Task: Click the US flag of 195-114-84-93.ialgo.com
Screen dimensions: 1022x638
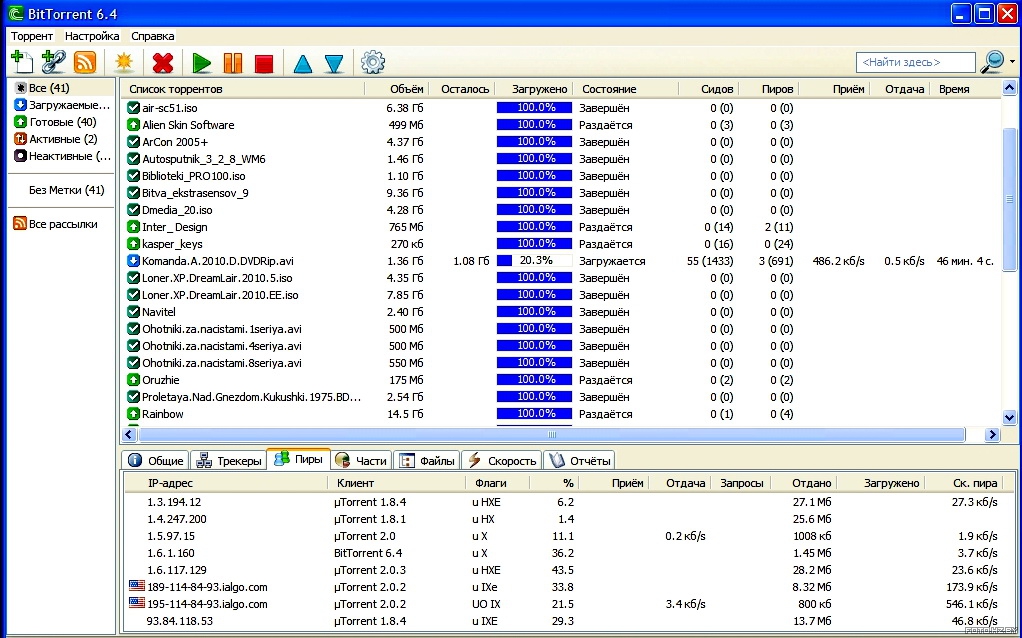Action: click(x=137, y=603)
